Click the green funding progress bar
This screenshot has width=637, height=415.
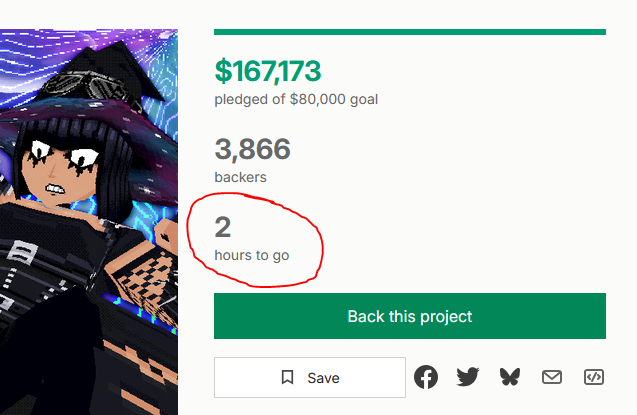coord(410,32)
